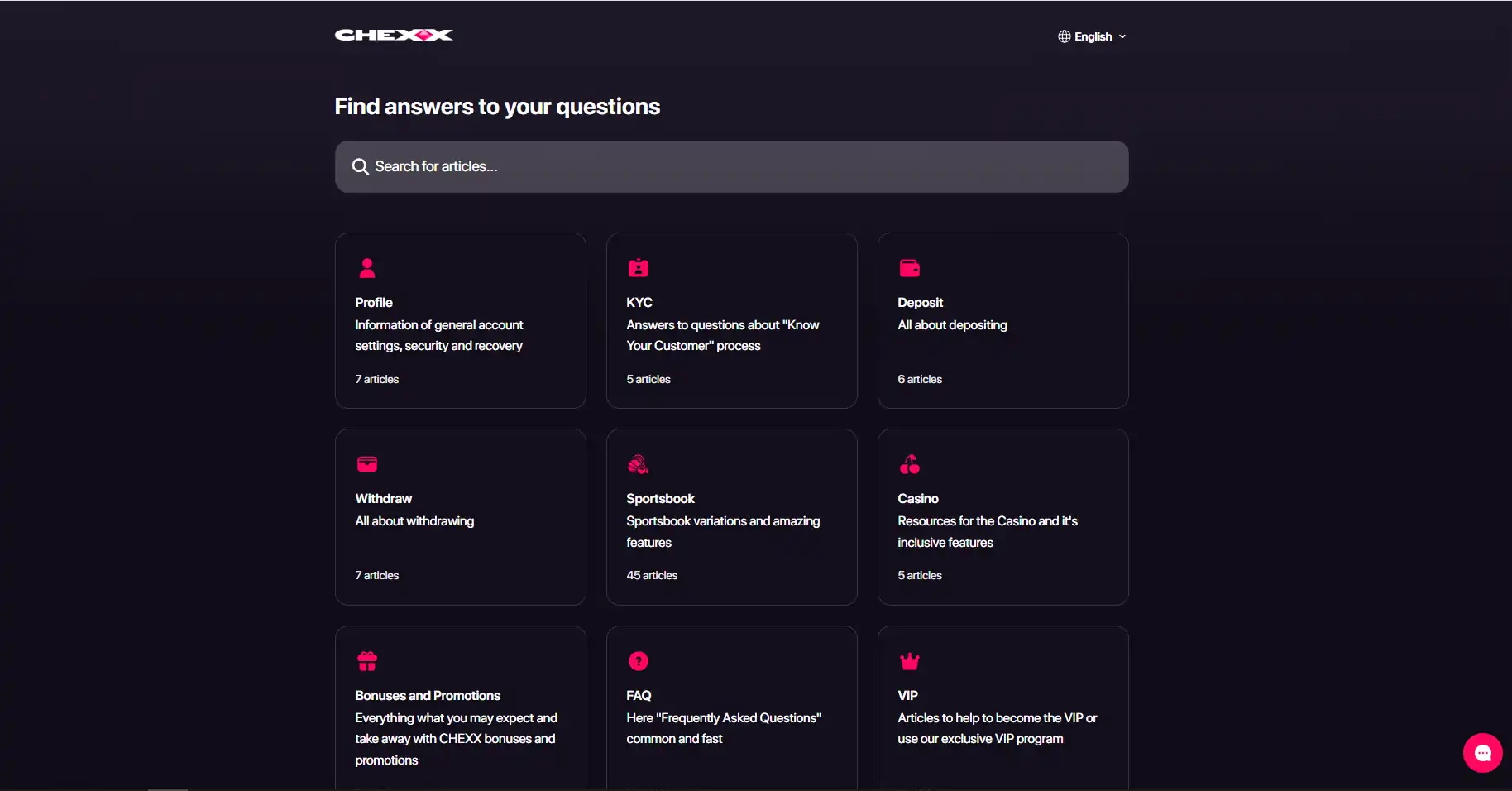This screenshot has width=1512, height=791.
Task: Click "7 articles" under Profile
Action: point(377,379)
